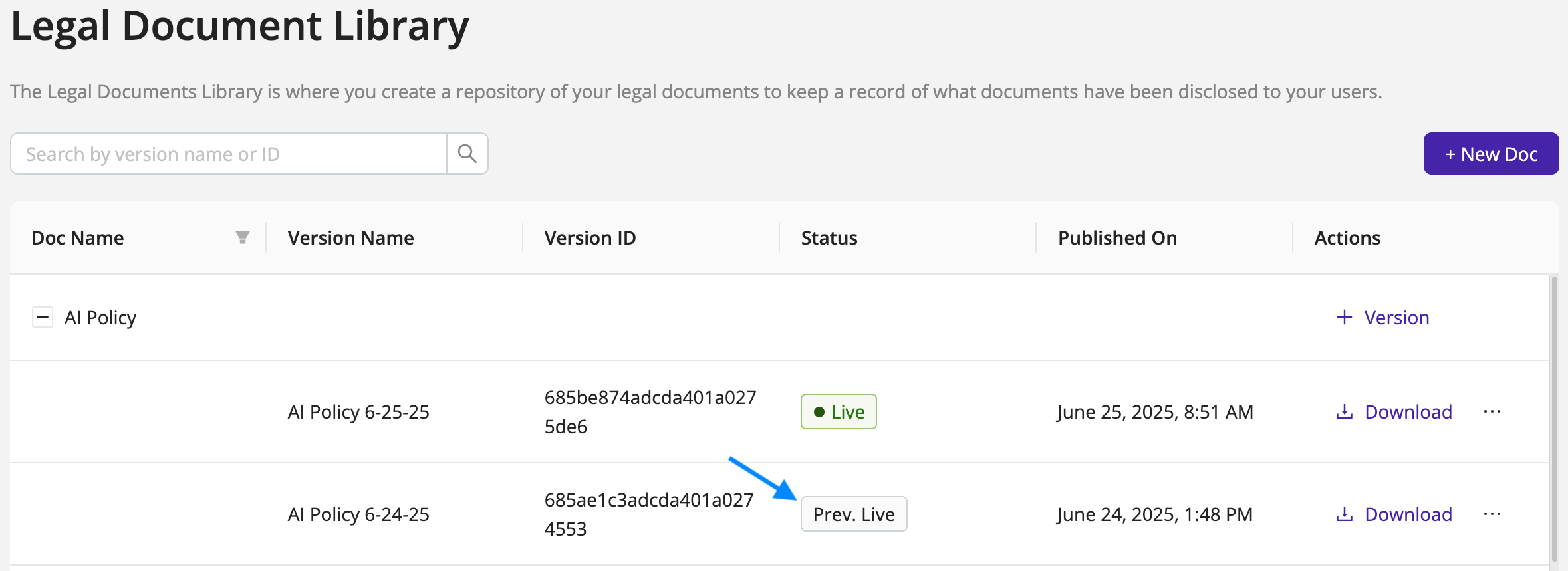The width and height of the screenshot is (1568, 571).
Task: Click date June 25, 2025, 8:51 AM
Action: coord(1155,411)
